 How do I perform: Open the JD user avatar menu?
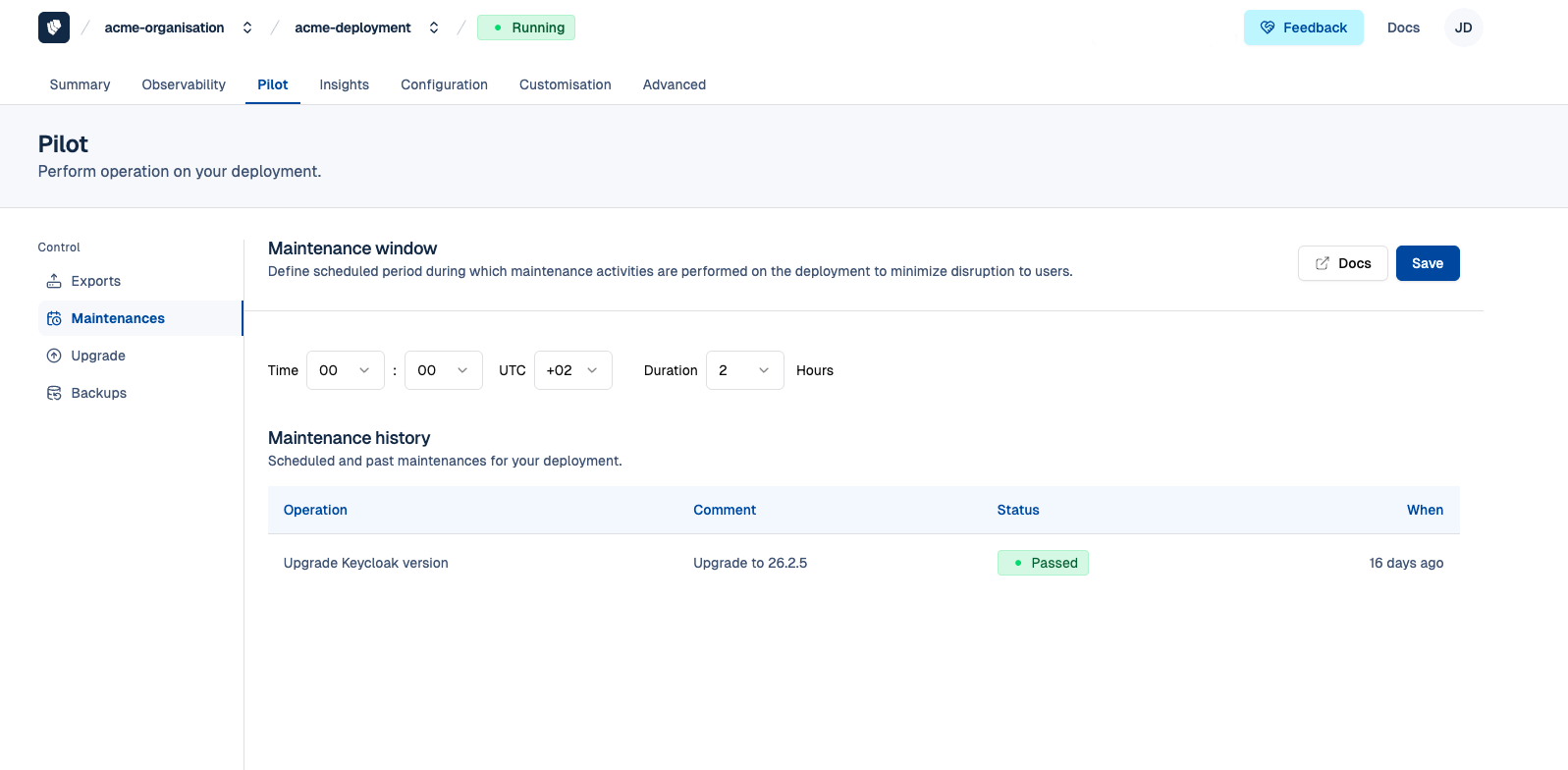click(1463, 27)
